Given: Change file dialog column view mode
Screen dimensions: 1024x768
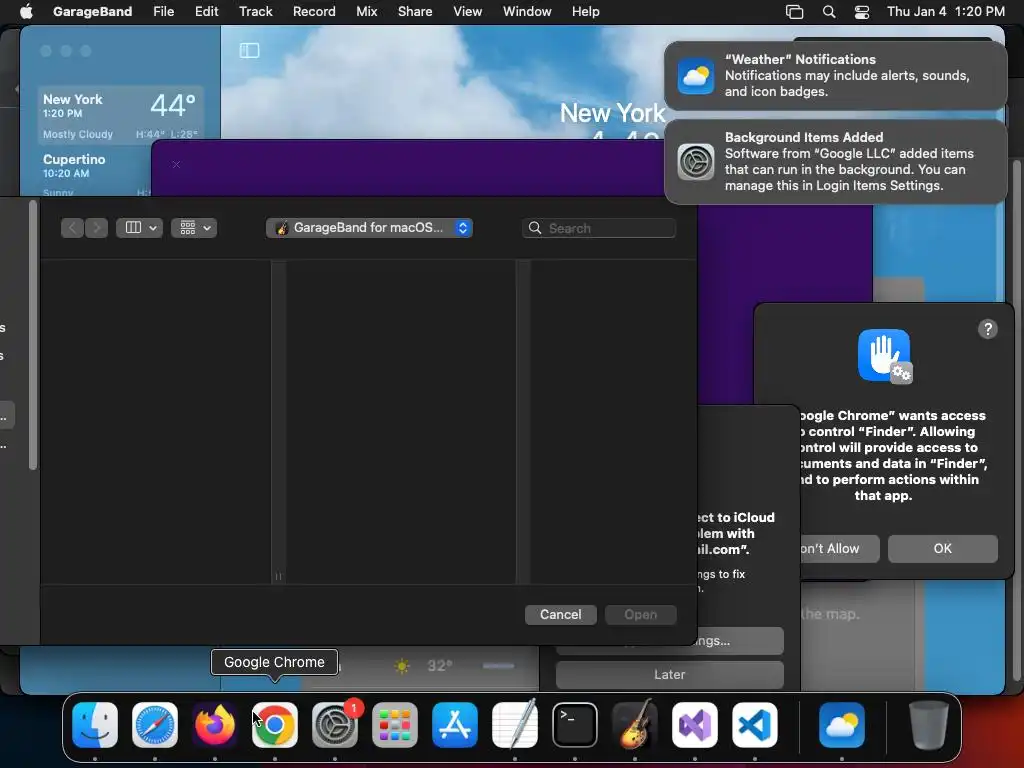Looking at the screenshot, I should pyautogui.click(x=139, y=228).
